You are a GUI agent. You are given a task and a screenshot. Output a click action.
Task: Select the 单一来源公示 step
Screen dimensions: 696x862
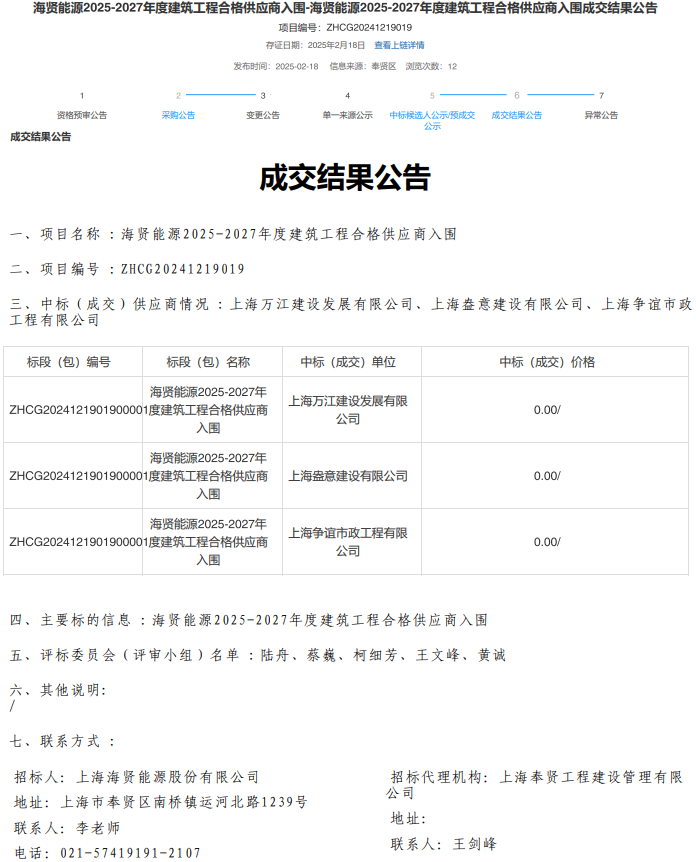(x=347, y=115)
